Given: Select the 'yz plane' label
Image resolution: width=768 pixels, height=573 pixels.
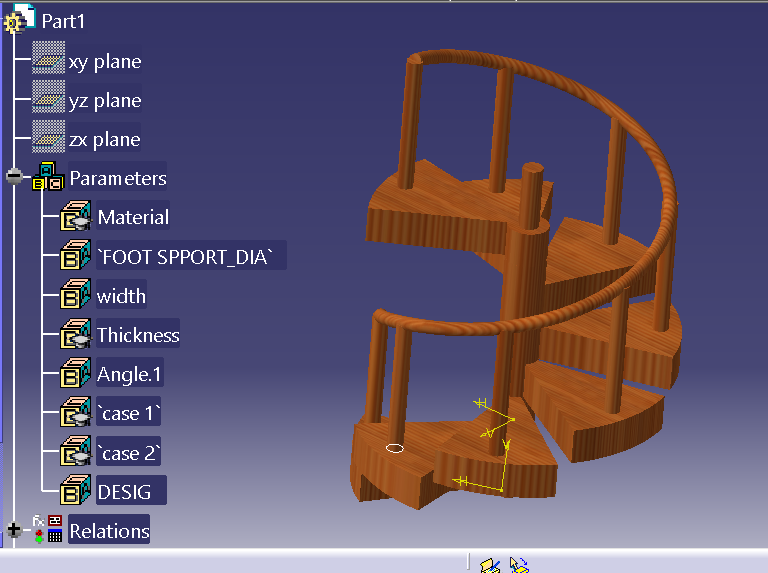Looking at the screenshot, I should [105, 100].
